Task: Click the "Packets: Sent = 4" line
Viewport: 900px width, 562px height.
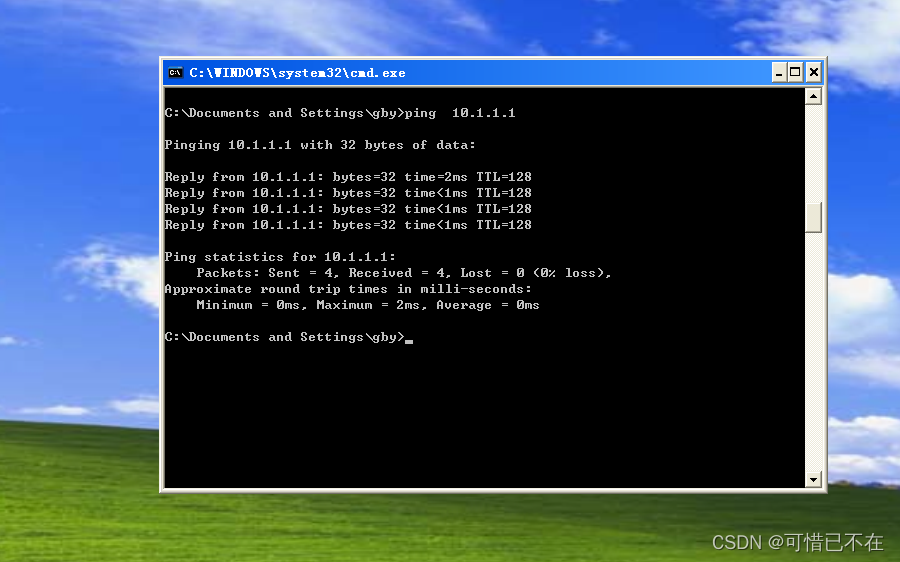Action: [404, 273]
